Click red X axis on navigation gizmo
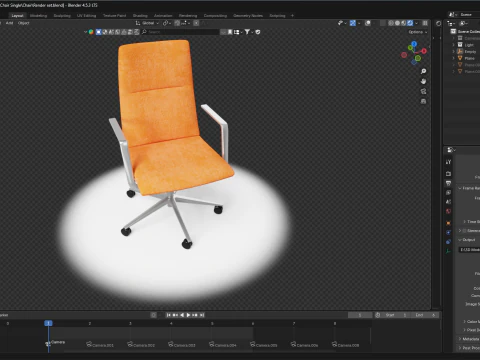Screen dimensions: 480x360 pyautogui.click(x=424, y=51)
